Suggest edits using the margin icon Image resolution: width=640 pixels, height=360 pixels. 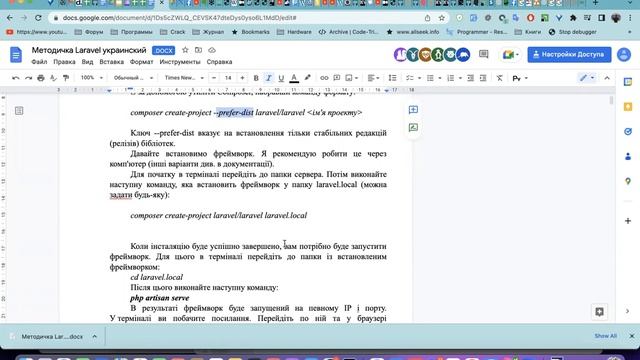point(413,127)
